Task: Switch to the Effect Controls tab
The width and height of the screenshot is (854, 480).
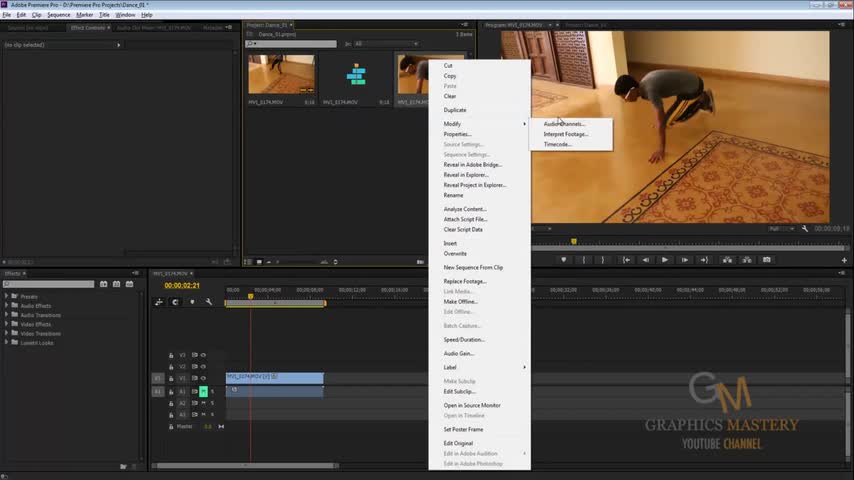Action: pos(88,27)
